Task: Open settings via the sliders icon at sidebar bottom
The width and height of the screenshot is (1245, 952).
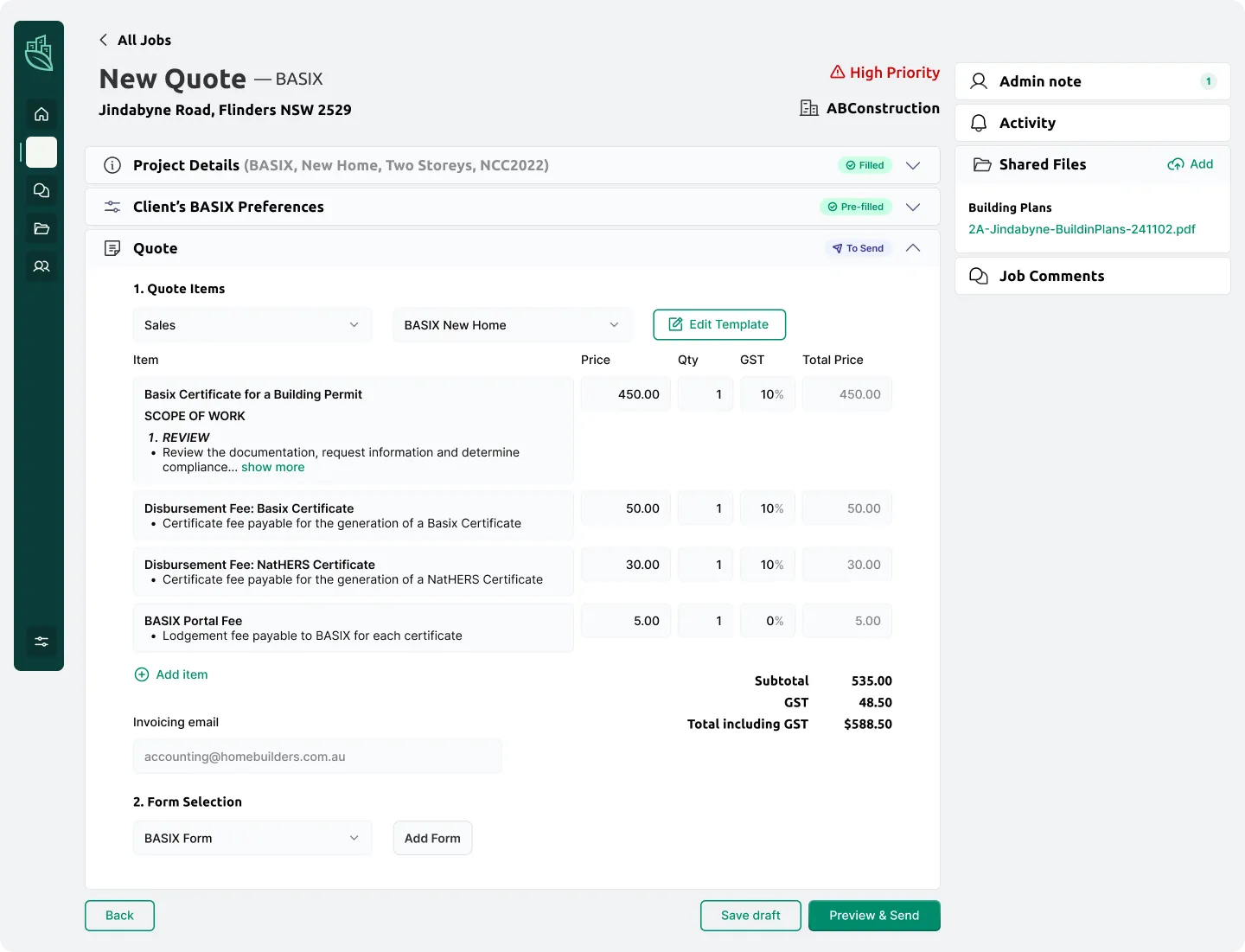Action: click(41, 642)
